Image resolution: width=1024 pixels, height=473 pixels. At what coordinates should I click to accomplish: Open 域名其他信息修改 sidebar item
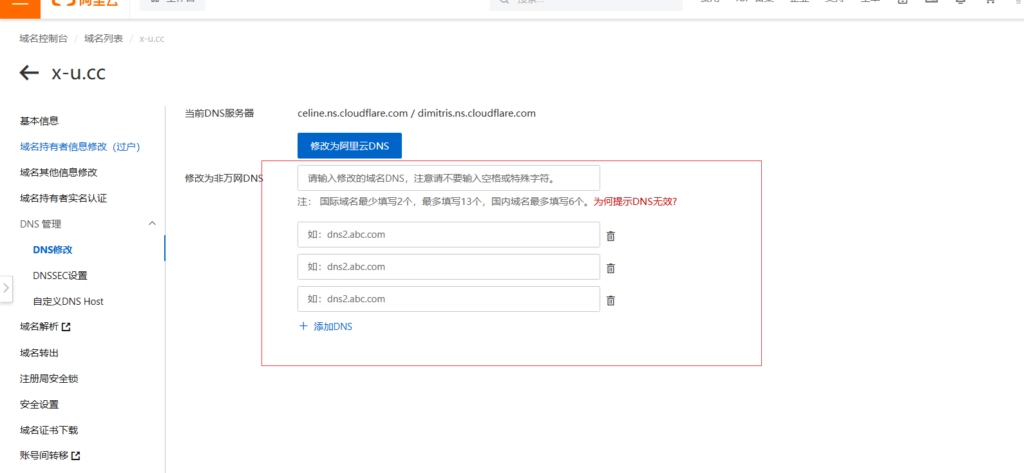[59, 172]
